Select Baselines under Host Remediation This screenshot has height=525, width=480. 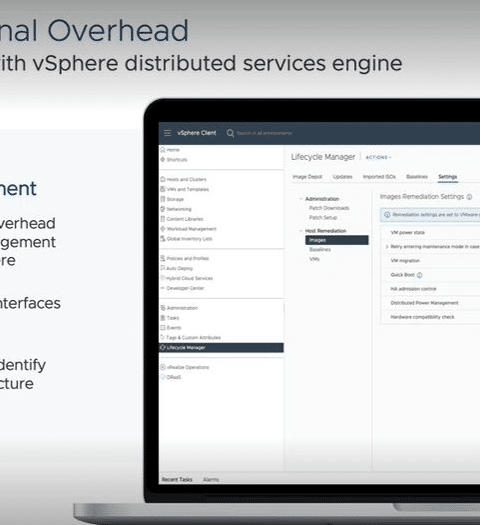click(320, 249)
